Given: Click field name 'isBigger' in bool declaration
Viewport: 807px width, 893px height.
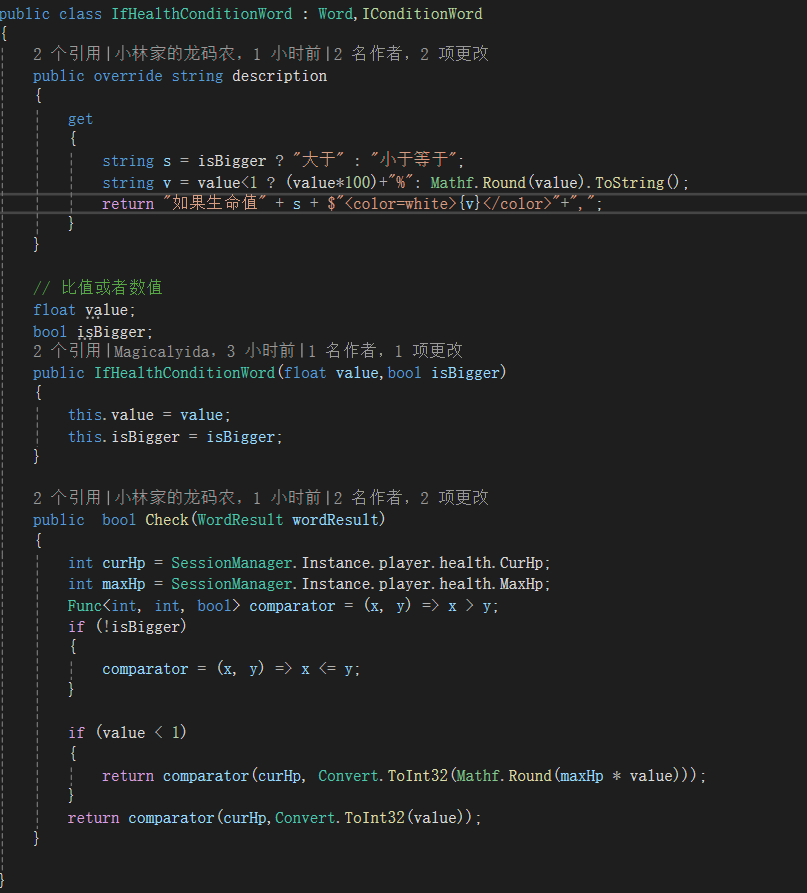Looking at the screenshot, I should [112, 331].
